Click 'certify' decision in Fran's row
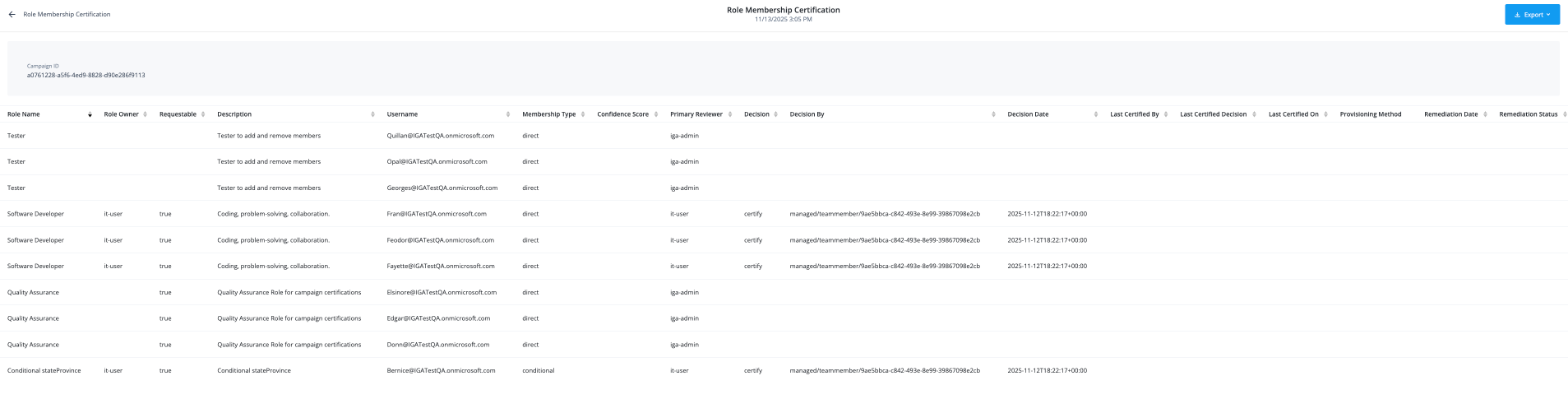Viewport: 1568px width, 399px height. click(x=753, y=214)
